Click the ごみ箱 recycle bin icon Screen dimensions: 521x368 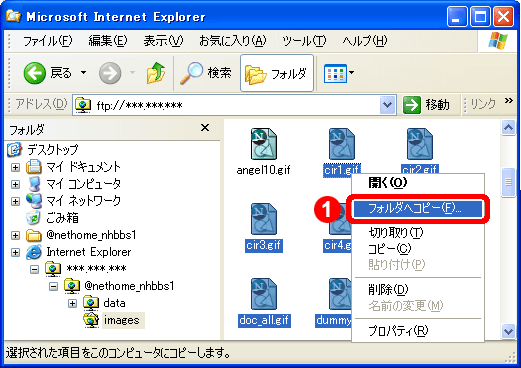(33, 218)
